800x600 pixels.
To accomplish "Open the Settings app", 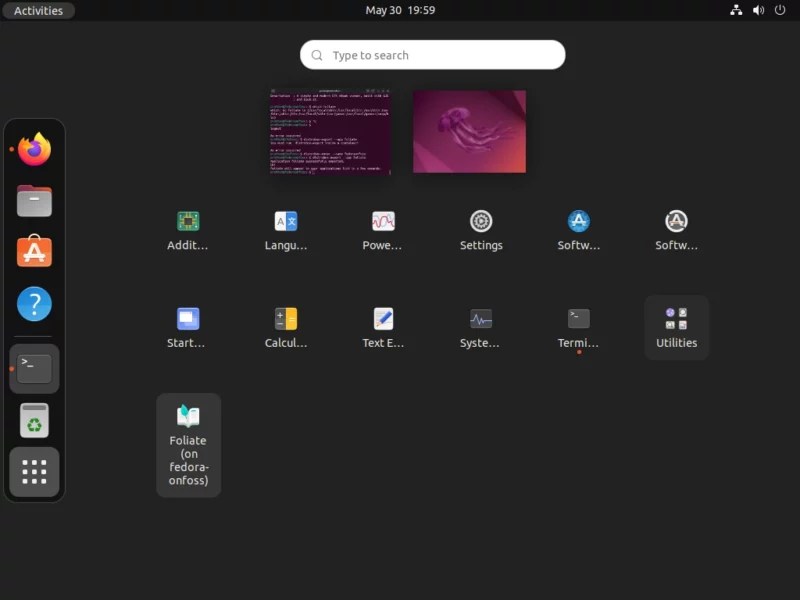I will tap(481, 228).
